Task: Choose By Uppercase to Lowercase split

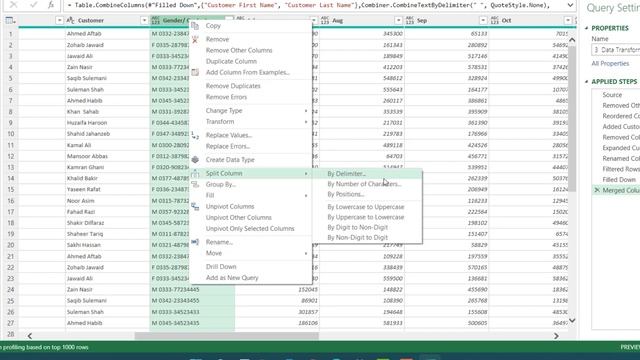Action: pyautogui.click(x=366, y=217)
